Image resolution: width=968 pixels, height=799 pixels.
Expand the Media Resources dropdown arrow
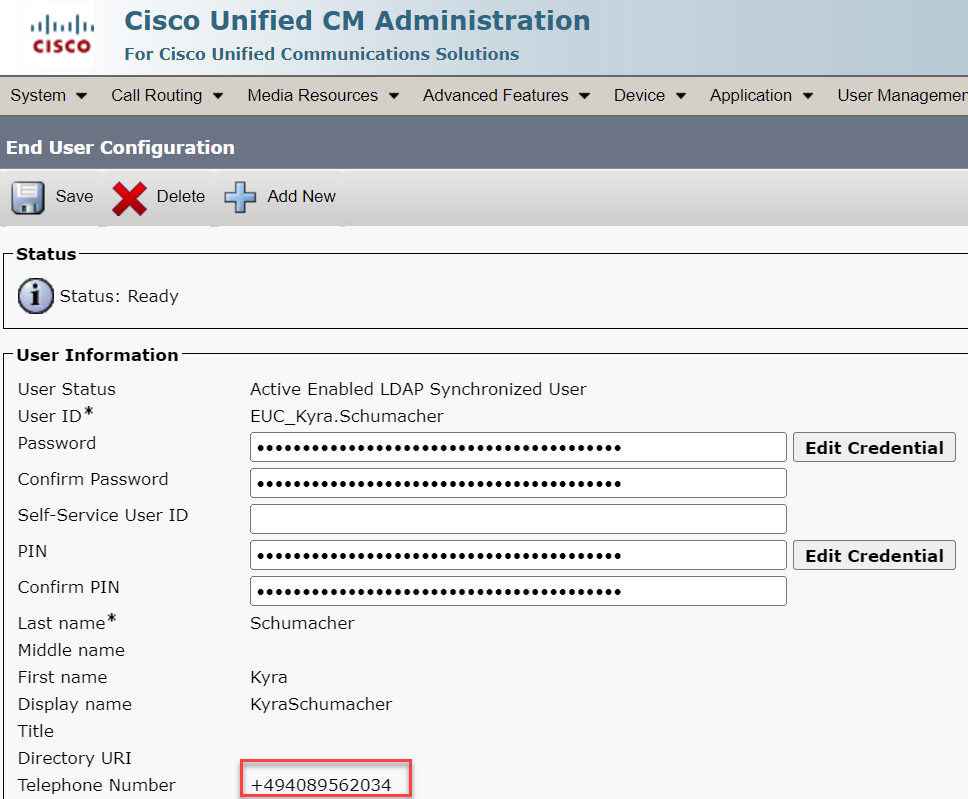coord(394,96)
